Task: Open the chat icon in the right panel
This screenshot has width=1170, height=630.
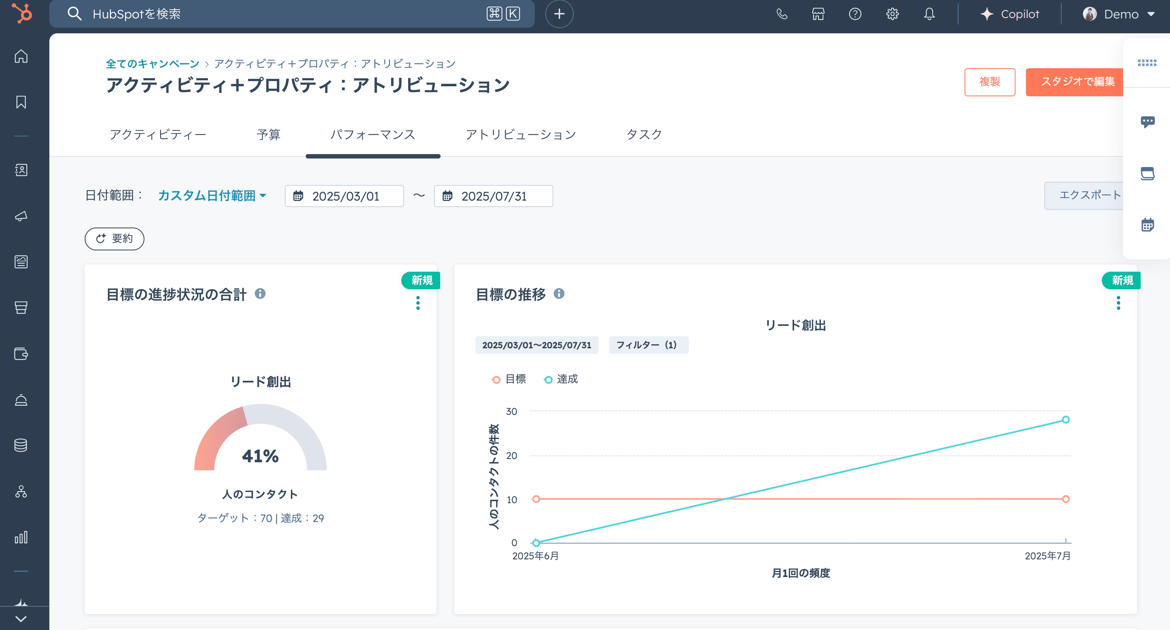Action: pos(1147,121)
